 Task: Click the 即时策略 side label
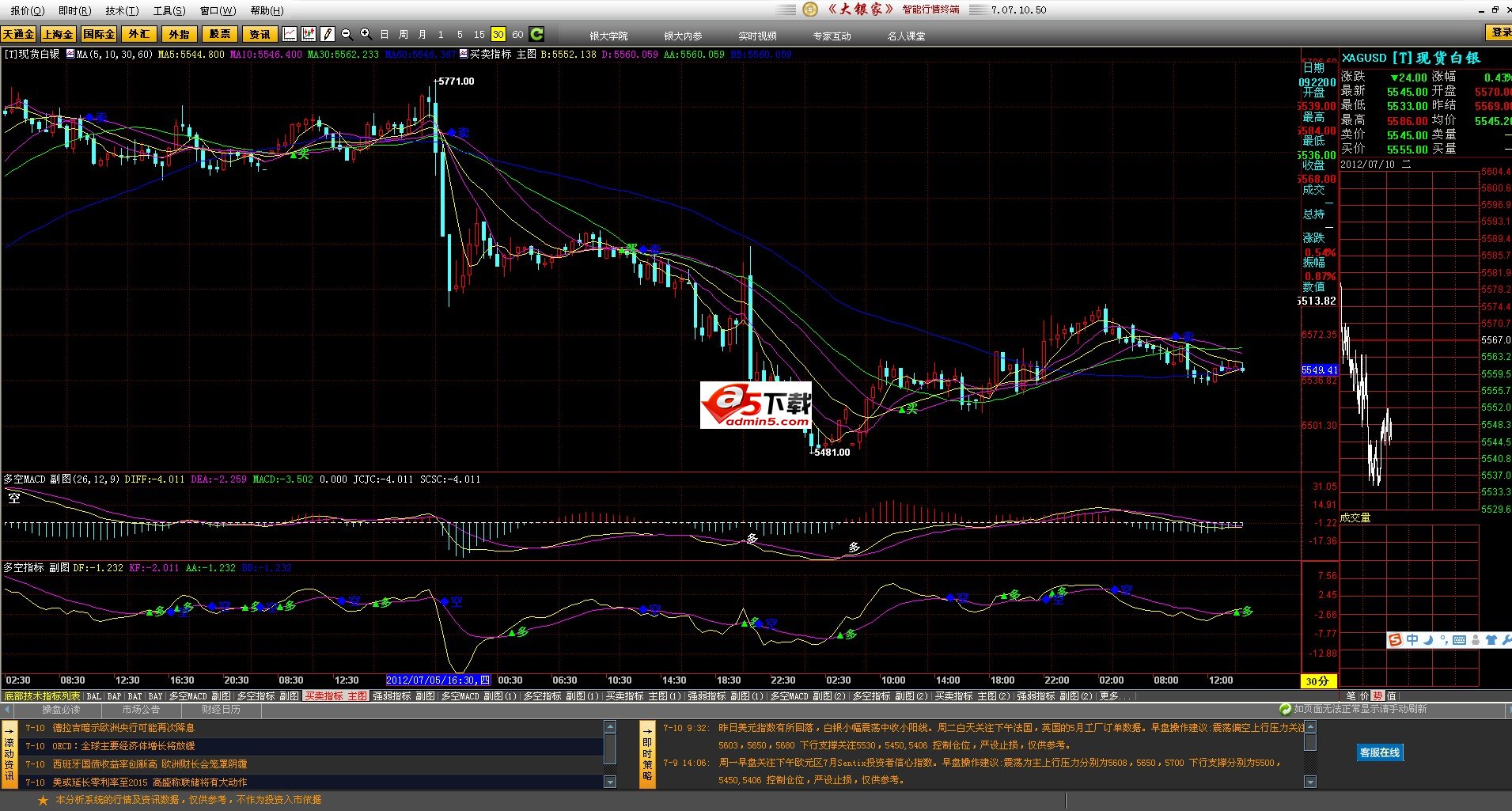[x=647, y=755]
